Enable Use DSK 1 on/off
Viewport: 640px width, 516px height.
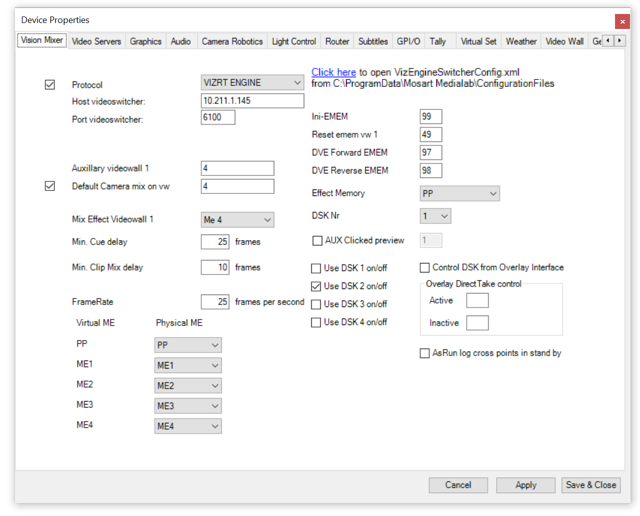317,268
